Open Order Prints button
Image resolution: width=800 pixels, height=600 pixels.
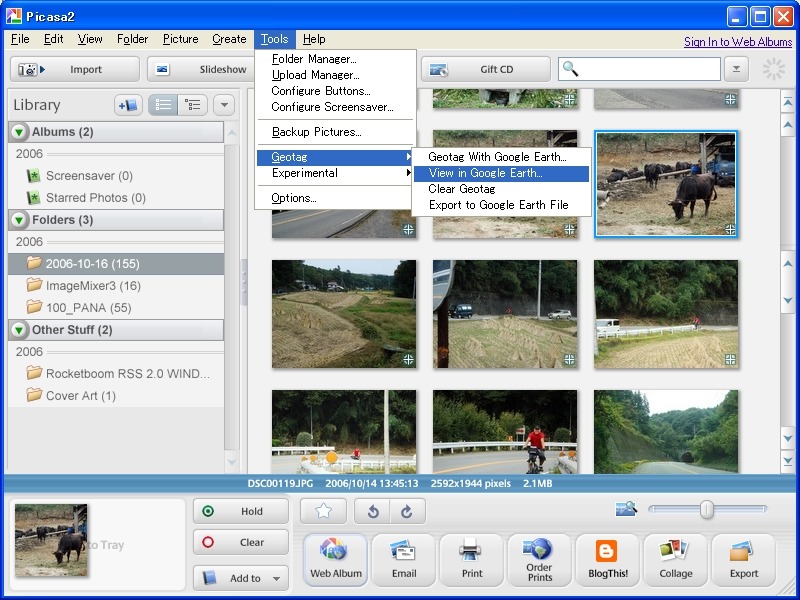(539, 559)
